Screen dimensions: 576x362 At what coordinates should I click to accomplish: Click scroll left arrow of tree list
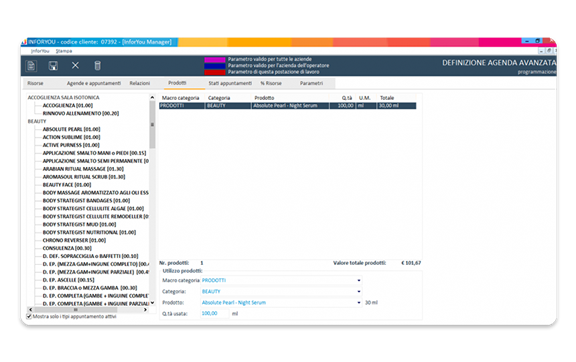tap(30, 310)
